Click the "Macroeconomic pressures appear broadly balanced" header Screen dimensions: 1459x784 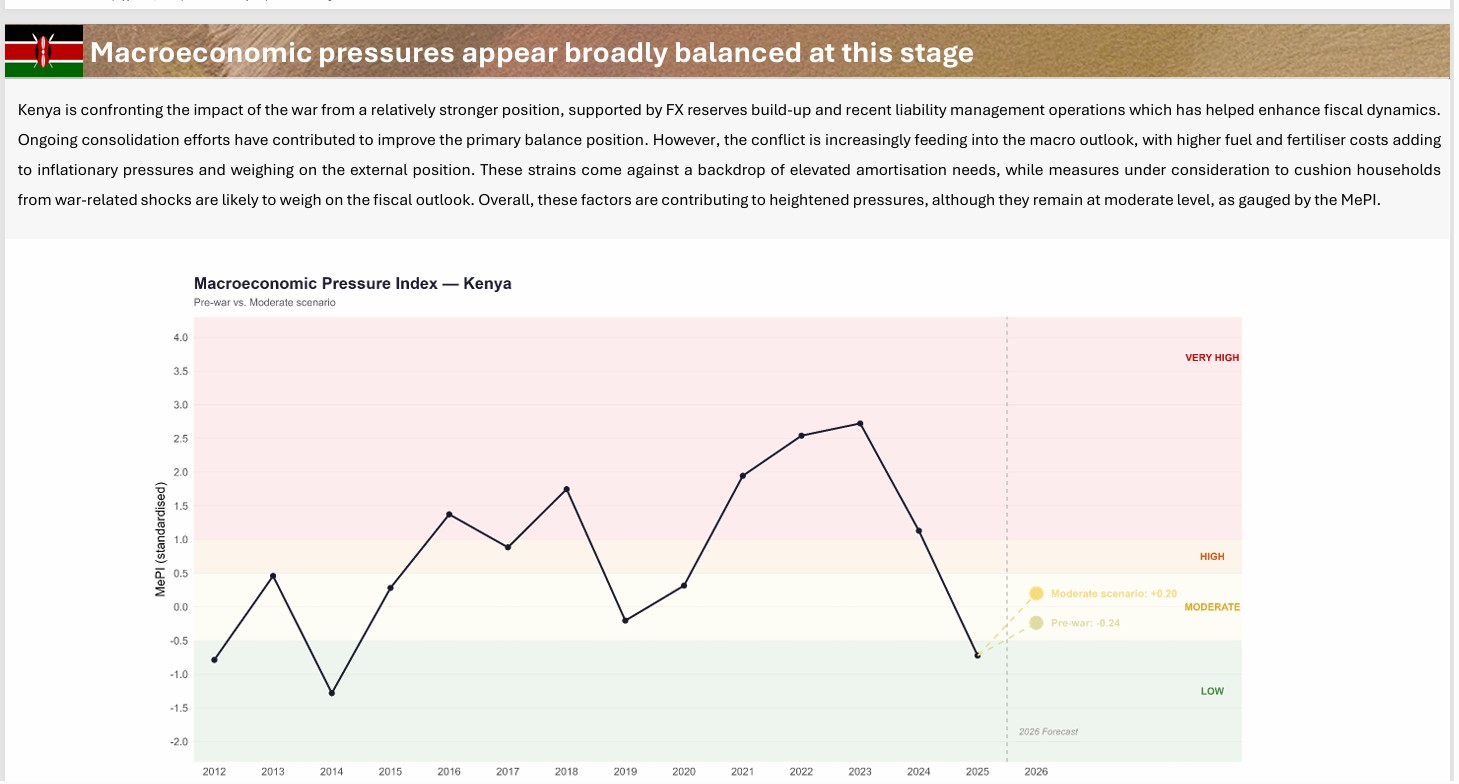(x=531, y=52)
